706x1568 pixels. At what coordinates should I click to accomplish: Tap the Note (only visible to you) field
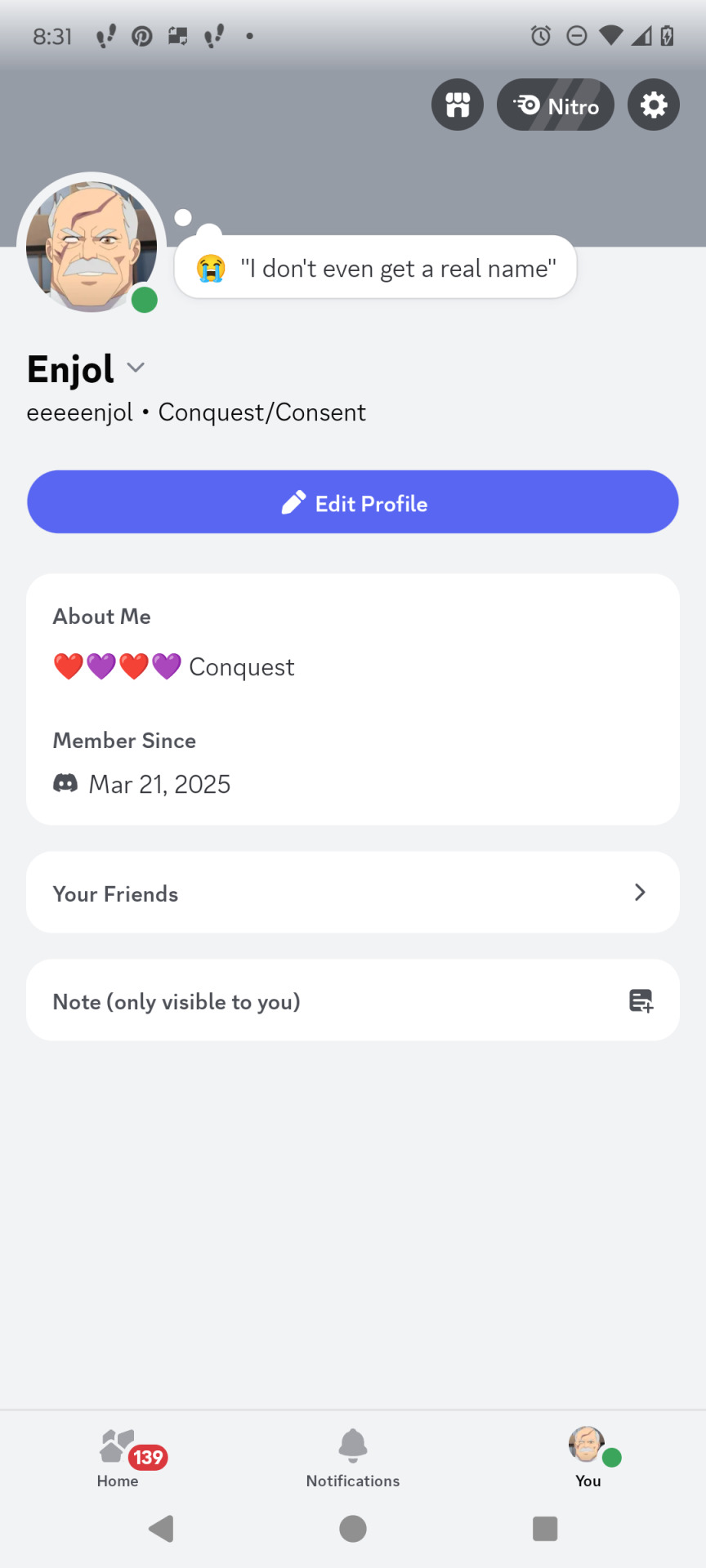[x=353, y=1000]
